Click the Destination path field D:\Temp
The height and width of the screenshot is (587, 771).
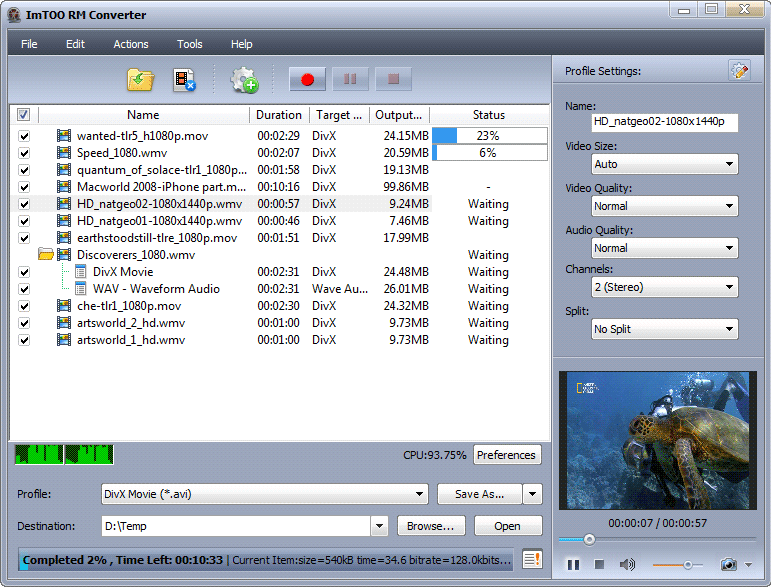(x=236, y=526)
